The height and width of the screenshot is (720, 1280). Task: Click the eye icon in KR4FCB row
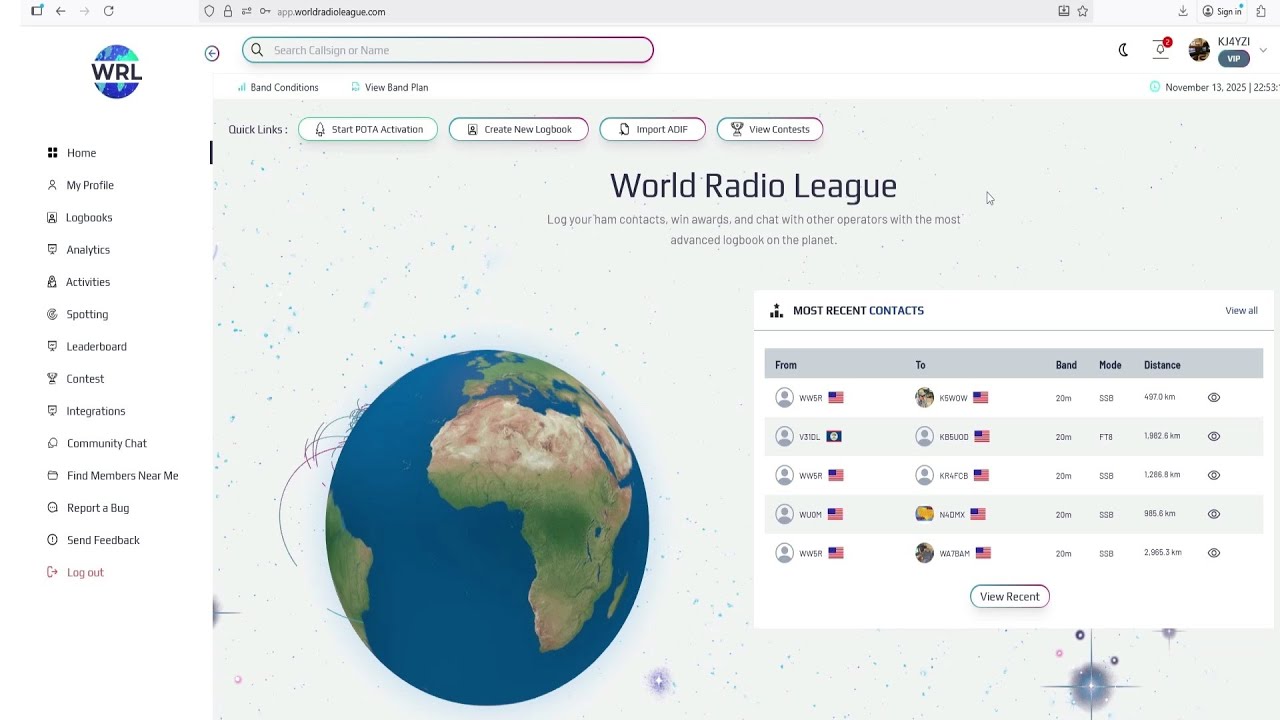coord(1214,476)
